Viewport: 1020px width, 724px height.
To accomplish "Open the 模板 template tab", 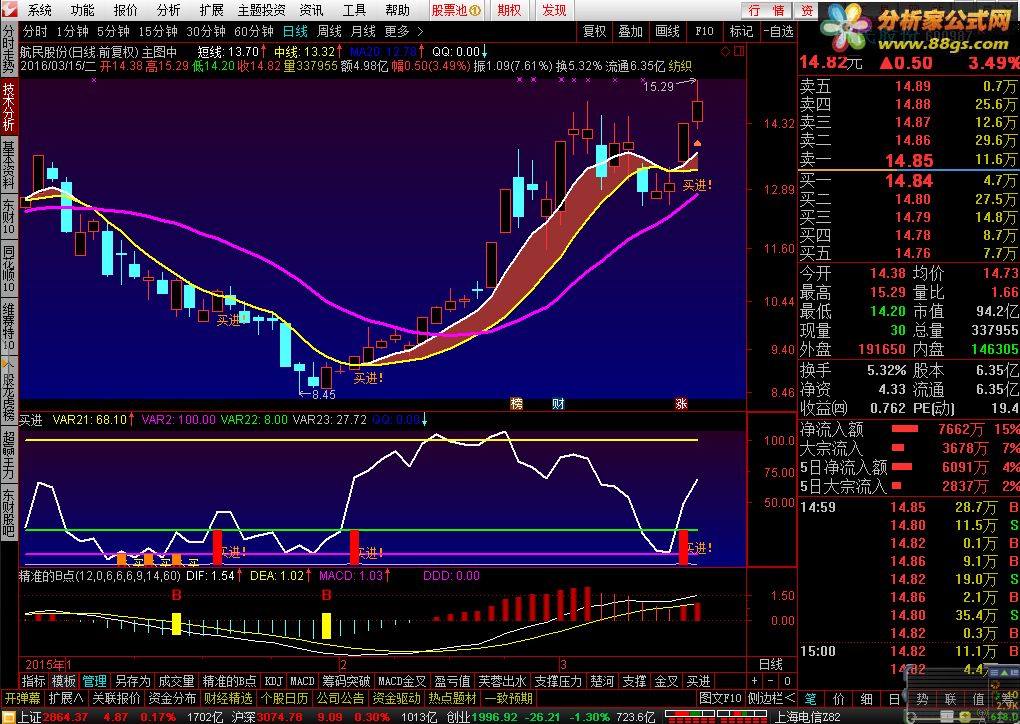I will click(64, 681).
